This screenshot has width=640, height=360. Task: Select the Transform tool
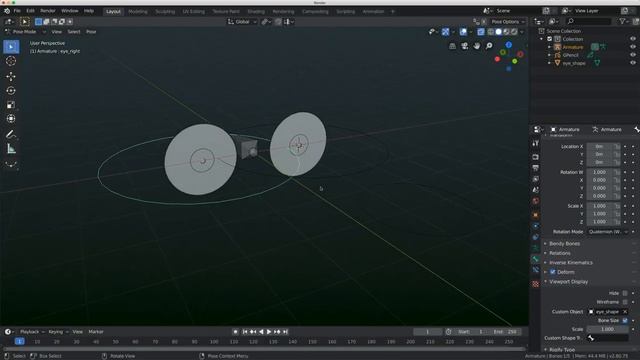[11, 119]
